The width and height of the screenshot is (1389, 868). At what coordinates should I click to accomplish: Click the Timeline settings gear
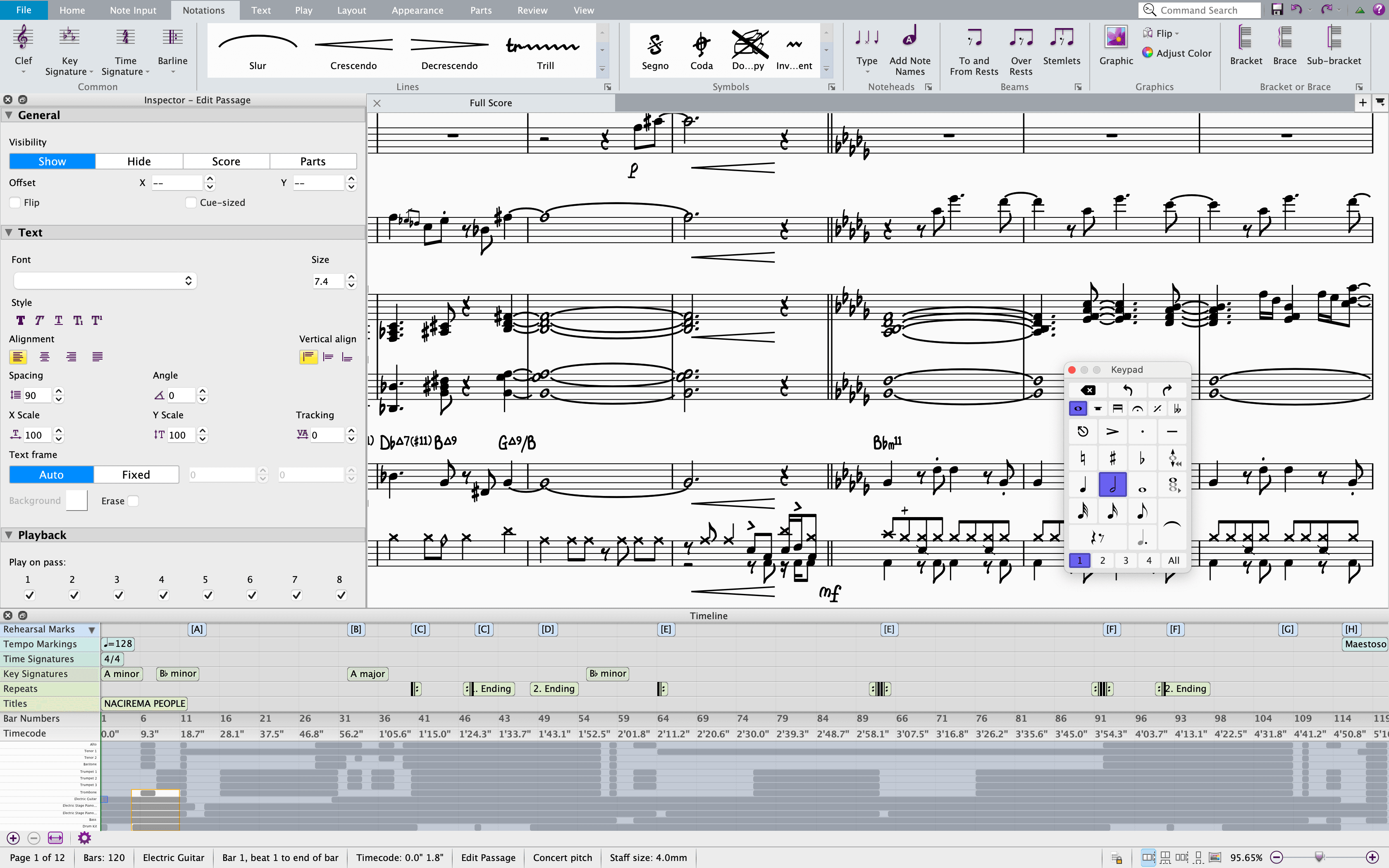pos(84,838)
